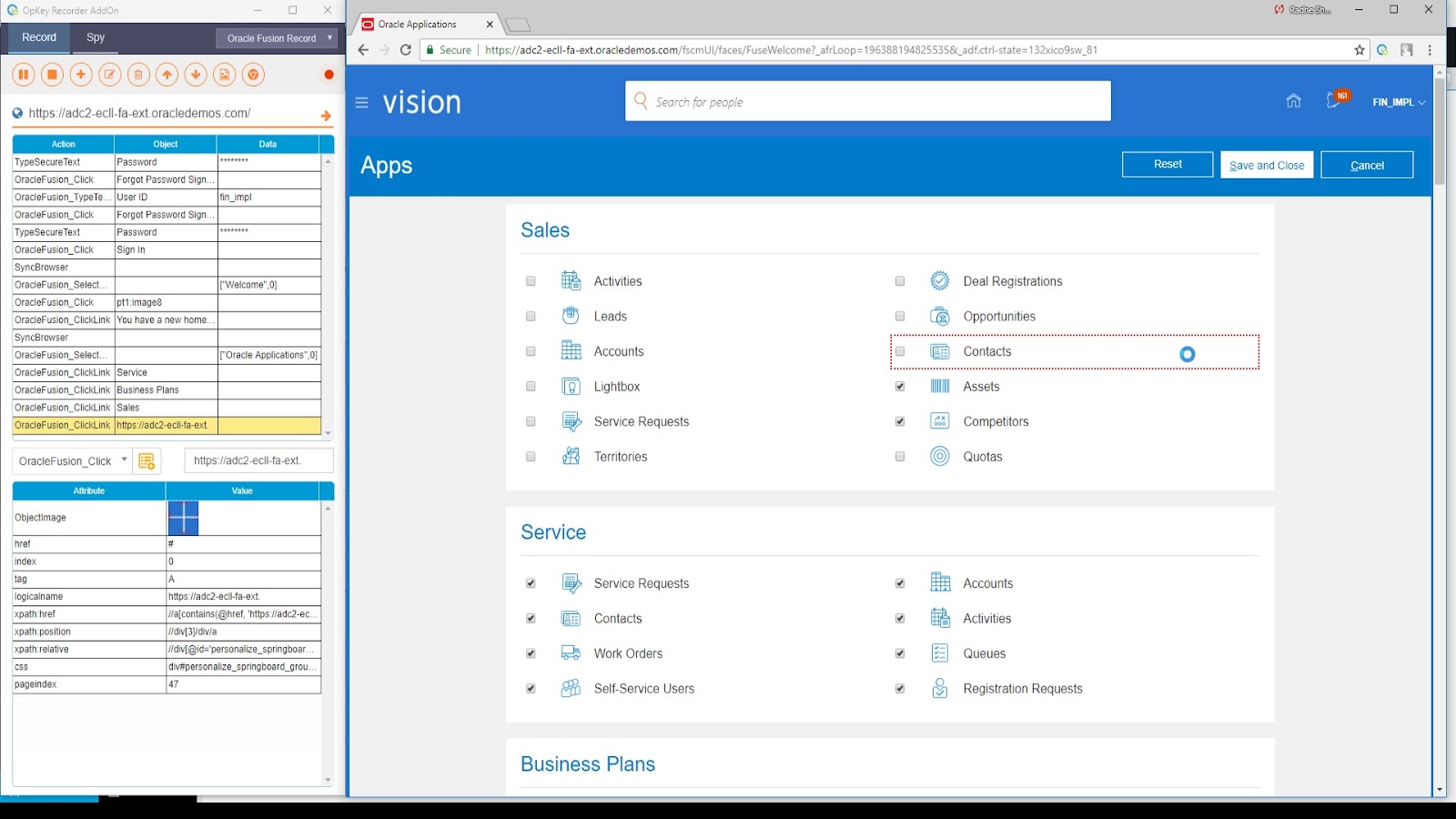Switch to the Record tab

39,37
